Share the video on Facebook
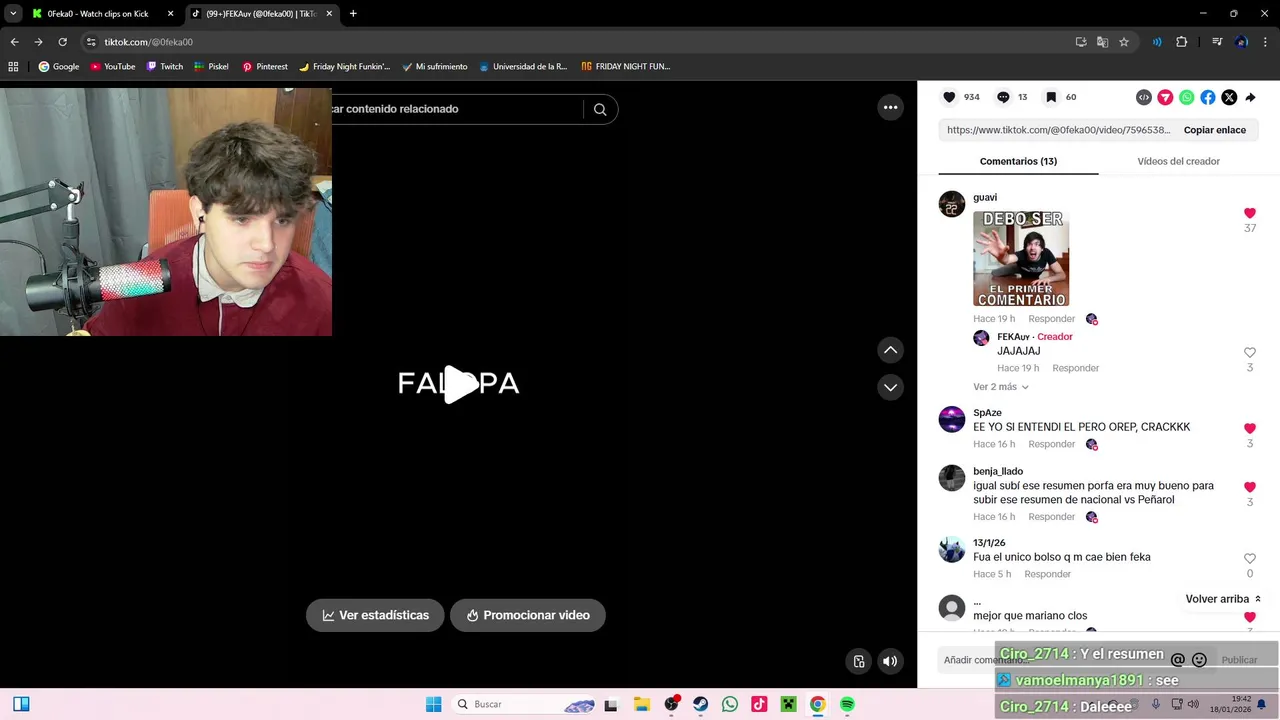 point(1208,97)
